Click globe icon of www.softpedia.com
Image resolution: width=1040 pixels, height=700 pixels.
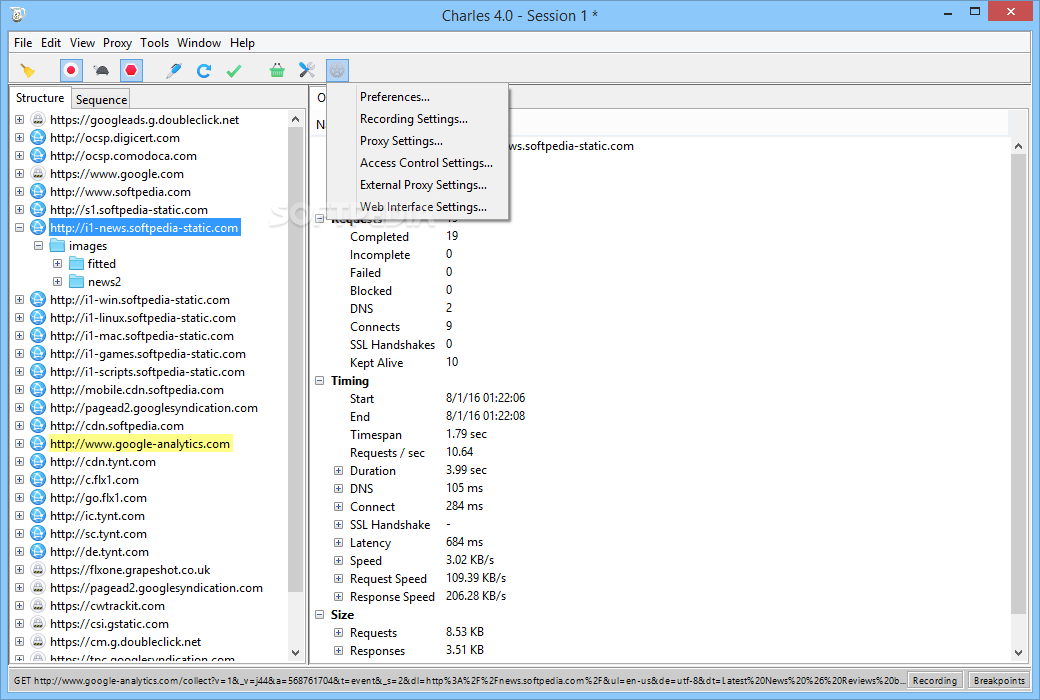click(x=38, y=192)
